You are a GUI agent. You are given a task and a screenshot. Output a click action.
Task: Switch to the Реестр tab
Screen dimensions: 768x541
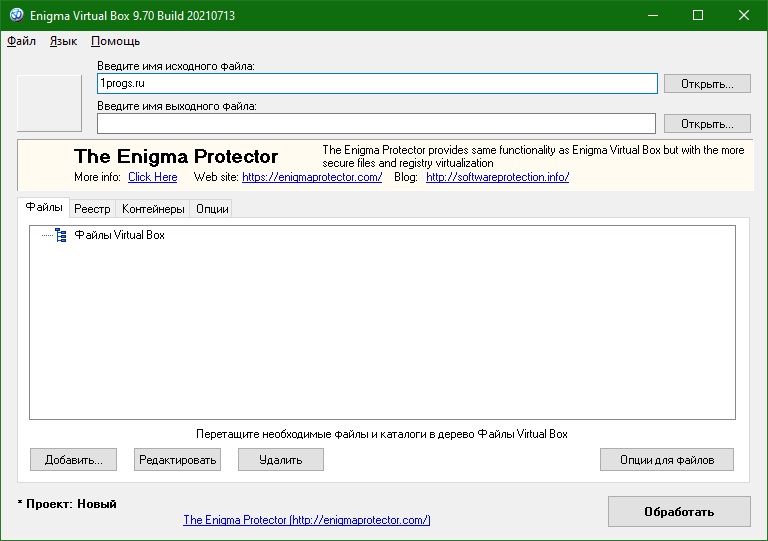pyautogui.click(x=92, y=209)
